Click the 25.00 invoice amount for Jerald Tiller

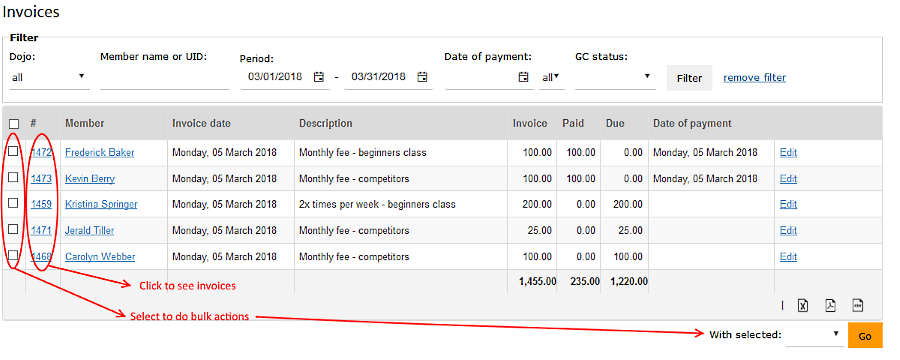[x=540, y=230]
